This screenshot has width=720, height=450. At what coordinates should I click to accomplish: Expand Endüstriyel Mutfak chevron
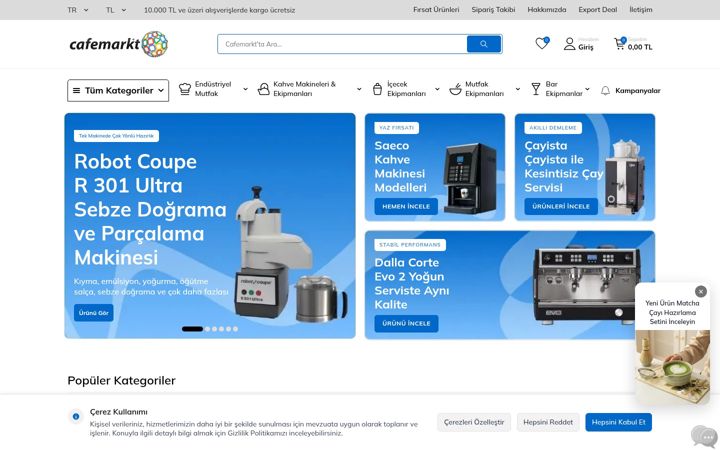coord(245,89)
